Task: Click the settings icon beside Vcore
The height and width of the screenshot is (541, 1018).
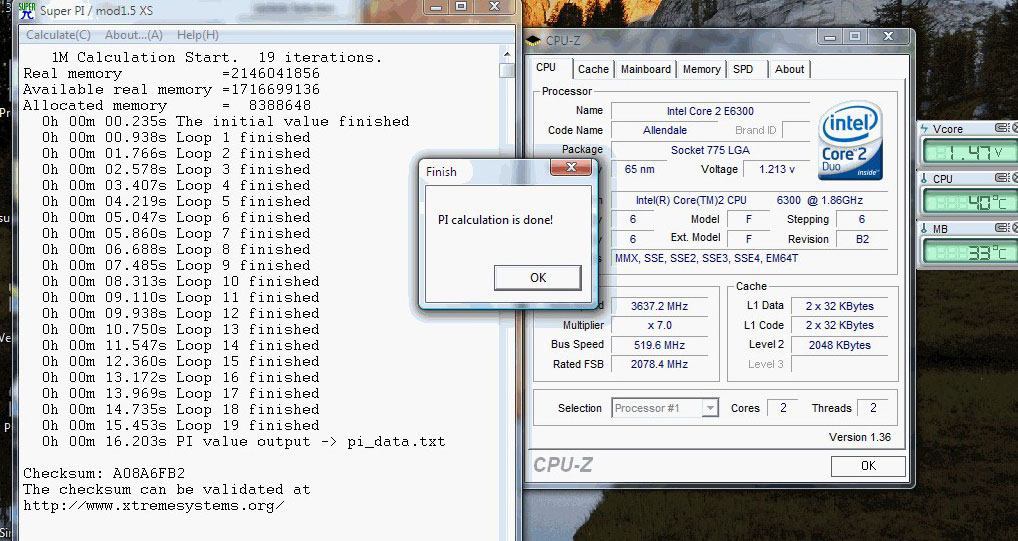Action: tap(1002, 129)
